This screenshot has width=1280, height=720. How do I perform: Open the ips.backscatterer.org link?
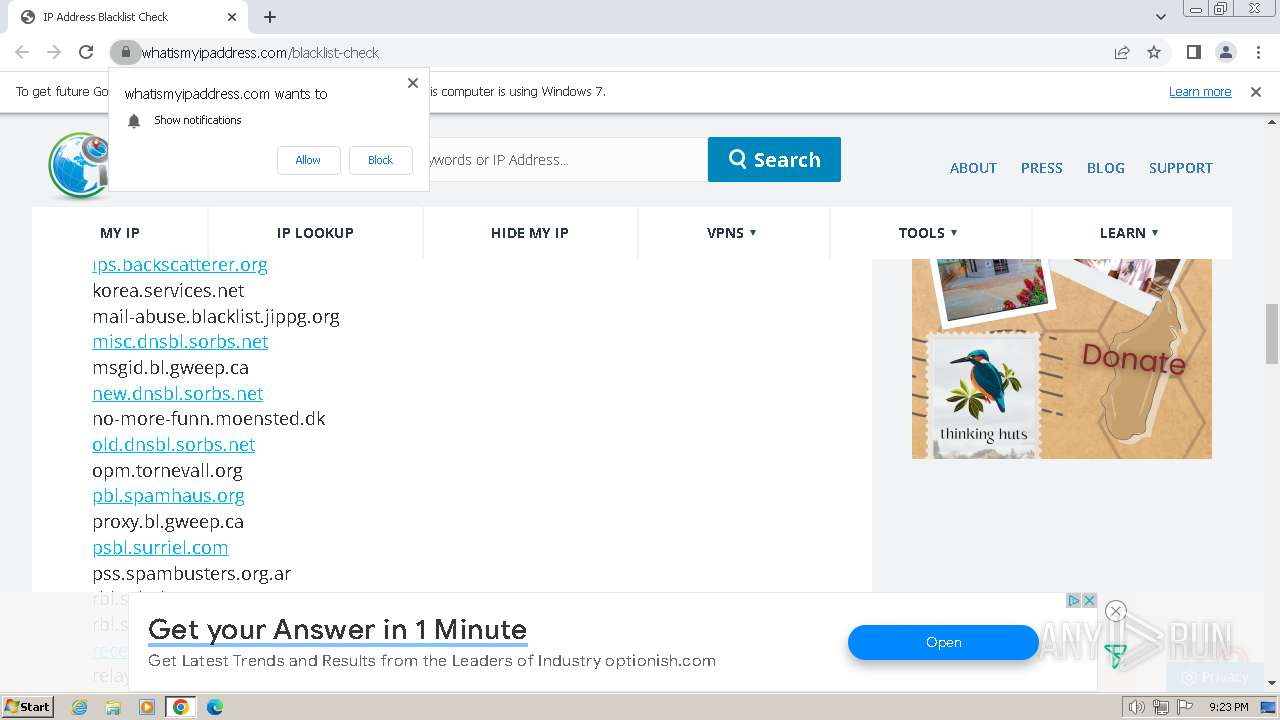[x=180, y=265]
